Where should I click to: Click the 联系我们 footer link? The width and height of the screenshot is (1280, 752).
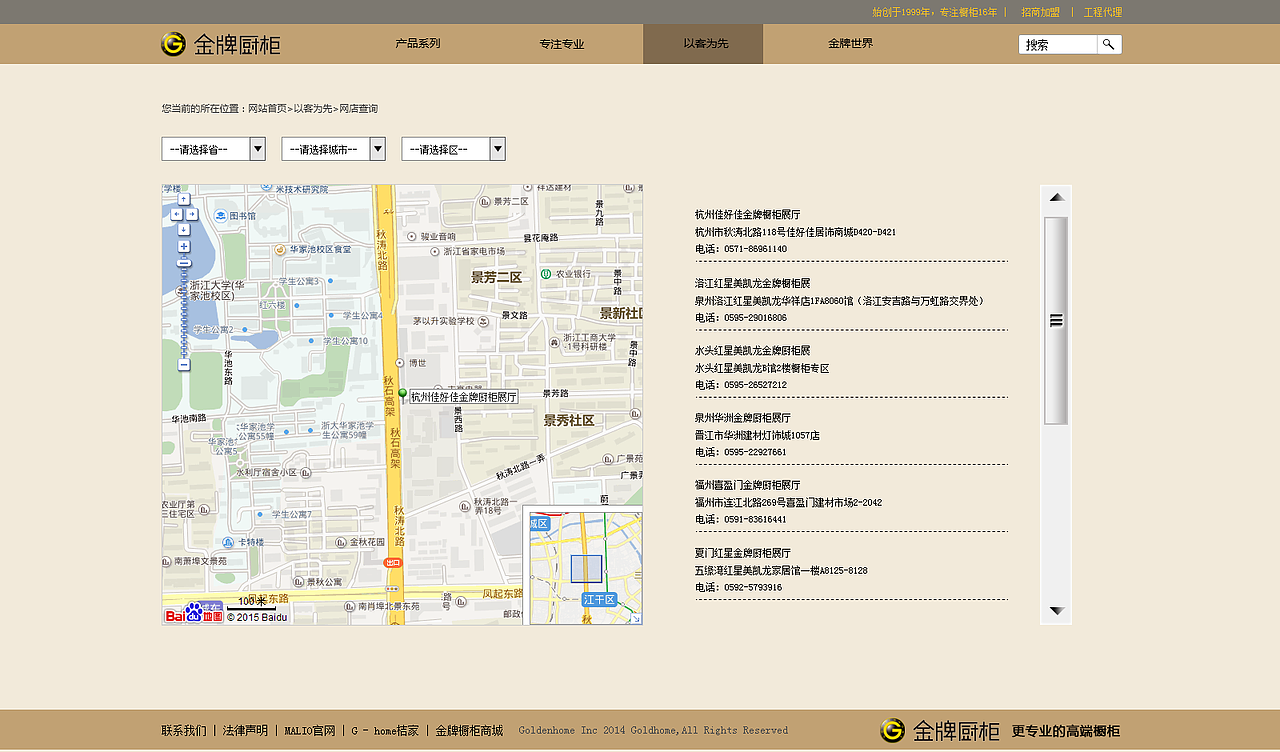tap(184, 731)
